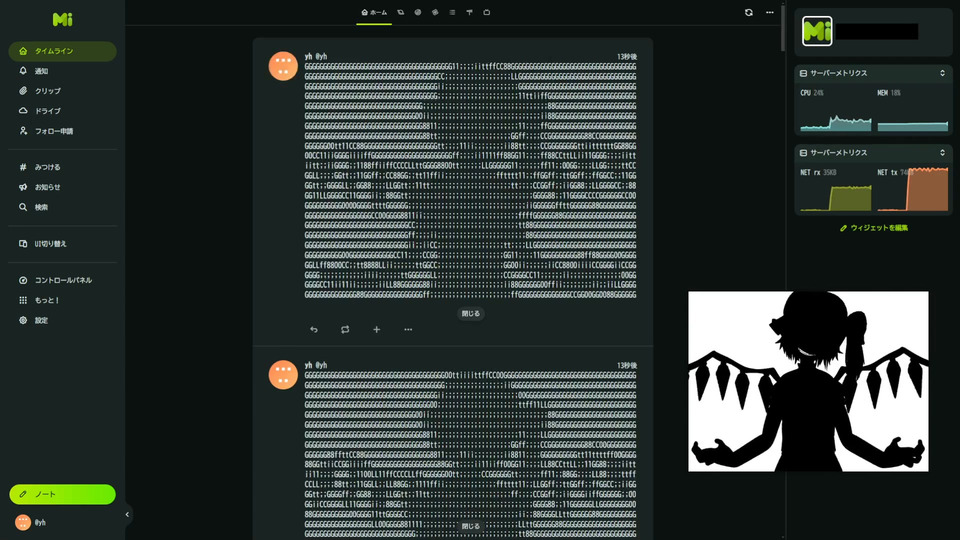Click the instance icon widget

coord(817,31)
